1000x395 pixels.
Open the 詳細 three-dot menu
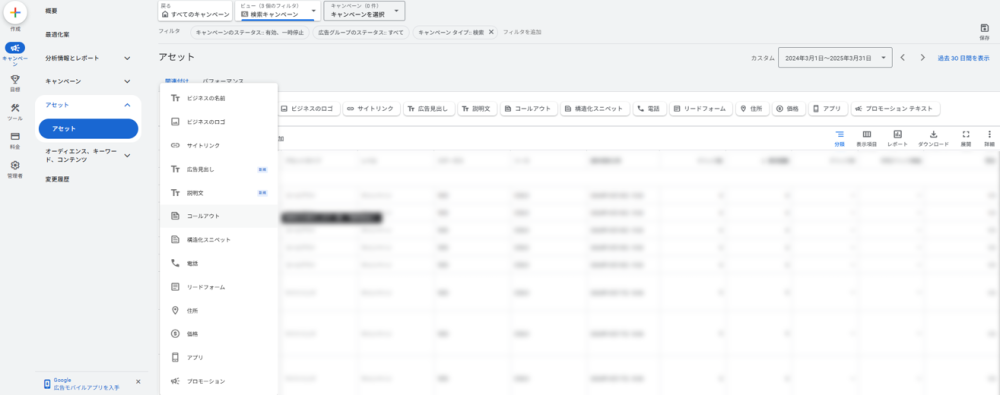[989, 134]
